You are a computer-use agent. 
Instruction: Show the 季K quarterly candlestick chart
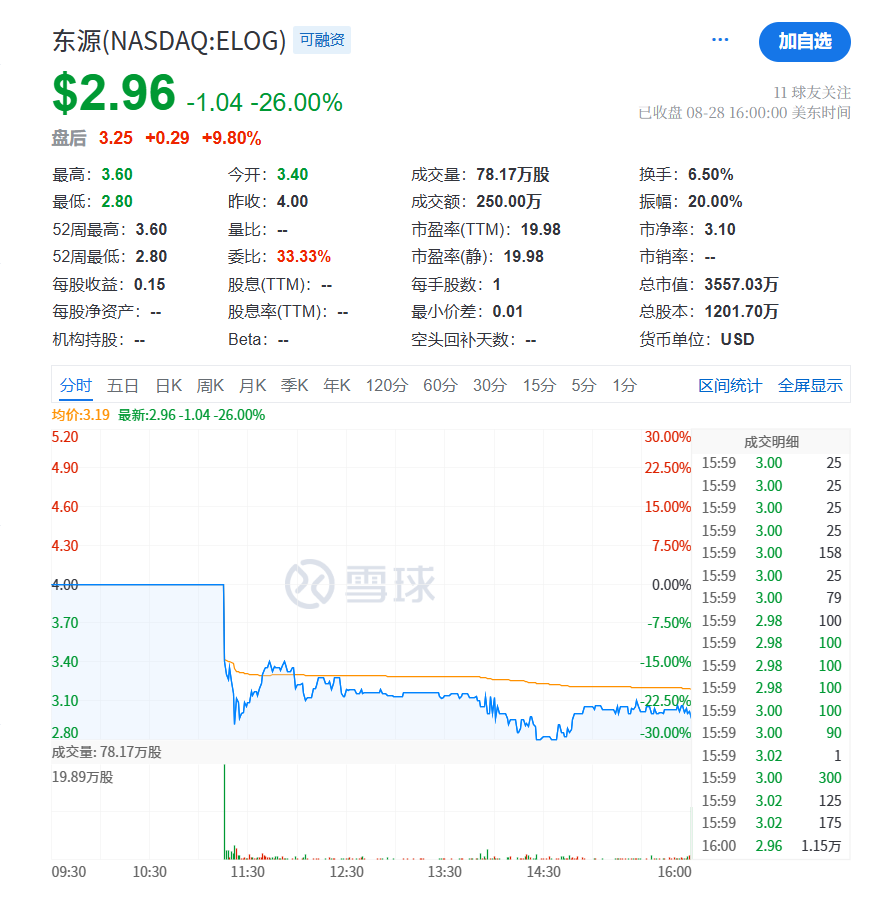coord(295,385)
